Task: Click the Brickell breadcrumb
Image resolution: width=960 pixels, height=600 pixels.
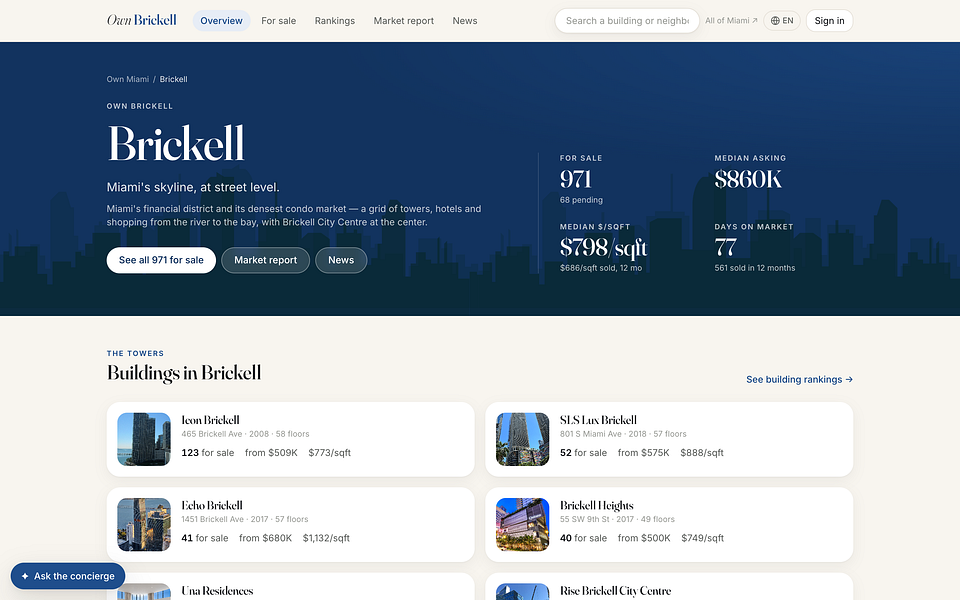Action: 173,80
